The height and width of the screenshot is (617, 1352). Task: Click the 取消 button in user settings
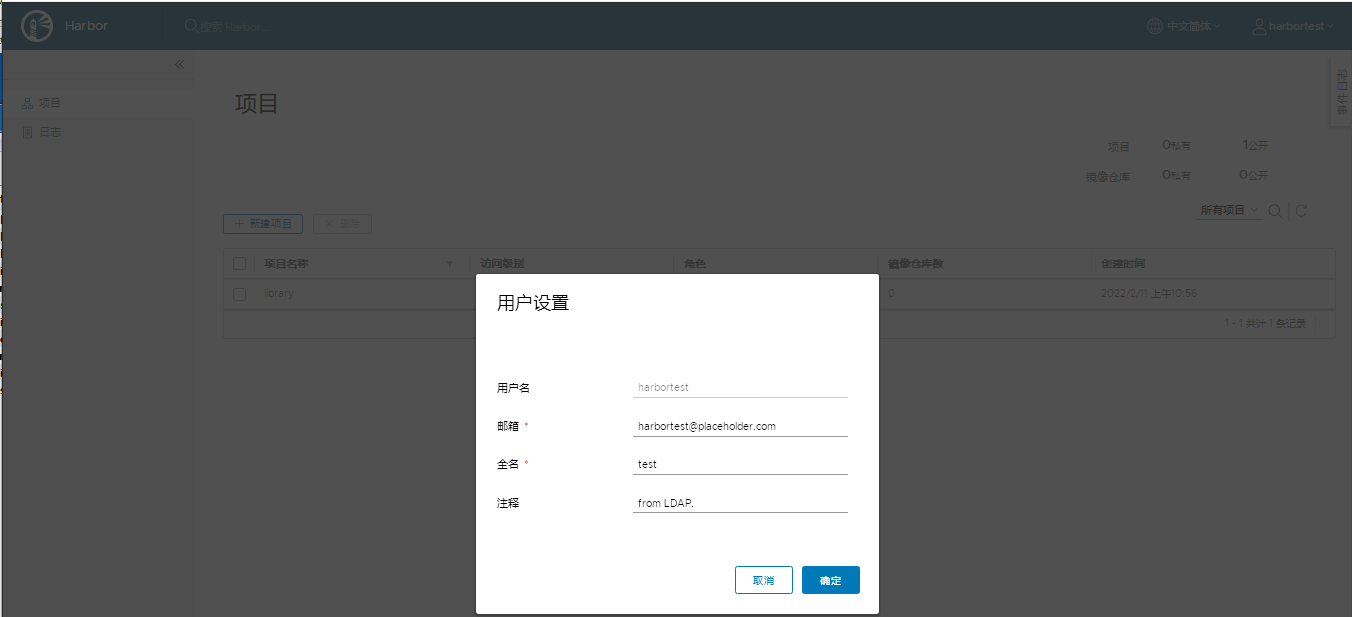(763, 580)
